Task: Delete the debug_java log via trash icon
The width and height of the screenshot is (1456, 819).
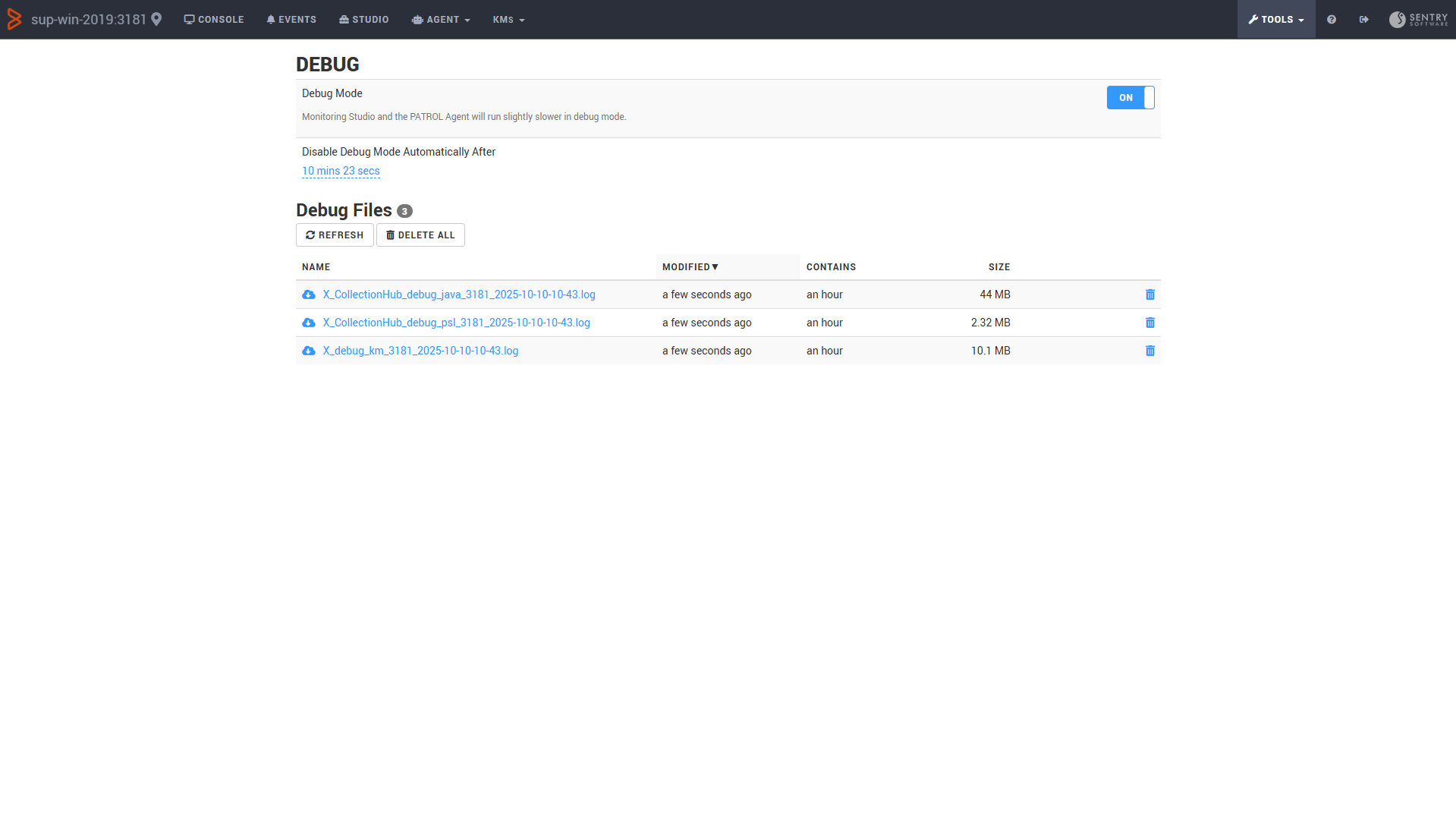Action: [1149, 295]
